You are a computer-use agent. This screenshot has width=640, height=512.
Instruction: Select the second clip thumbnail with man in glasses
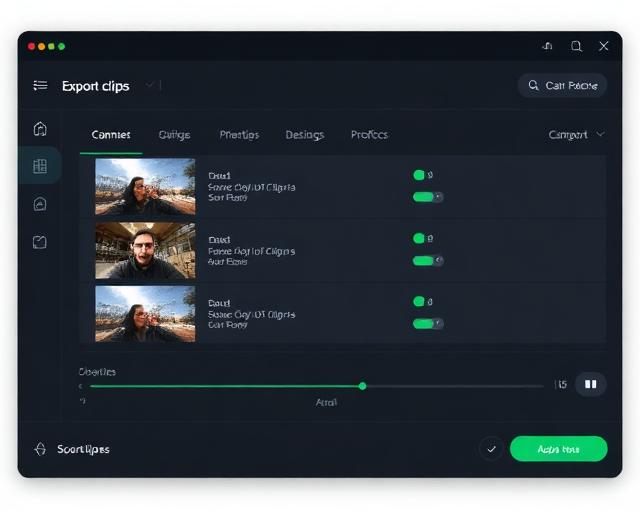click(x=145, y=250)
